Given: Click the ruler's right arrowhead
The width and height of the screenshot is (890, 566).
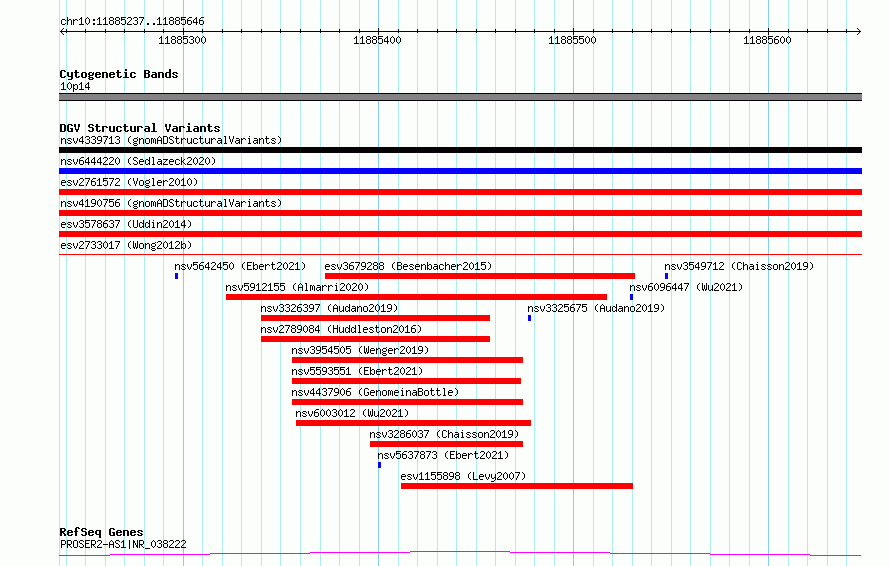Looking at the screenshot, I should (859, 32).
